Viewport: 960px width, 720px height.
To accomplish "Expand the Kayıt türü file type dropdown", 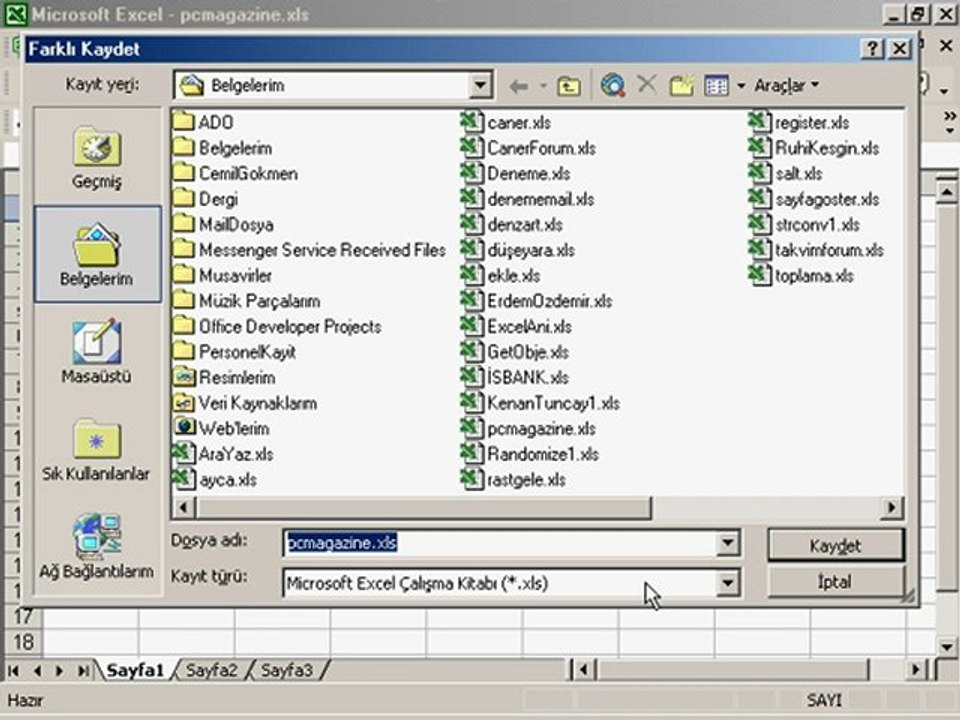I will pyautogui.click(x=727, y=583).
